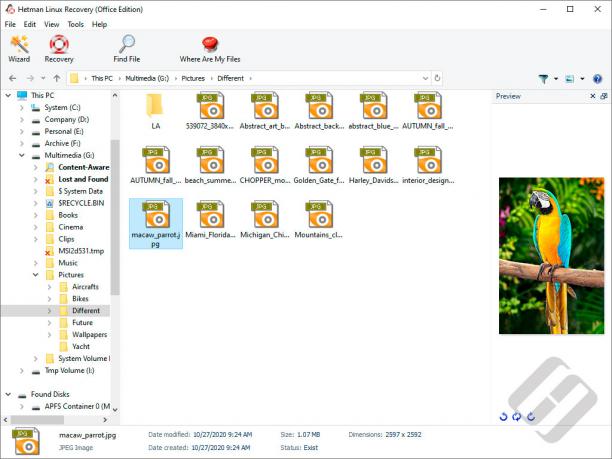Viewport: 612px width, 459px height.
Task: Collapse the This PC tree node
Action: pos(8,95)
